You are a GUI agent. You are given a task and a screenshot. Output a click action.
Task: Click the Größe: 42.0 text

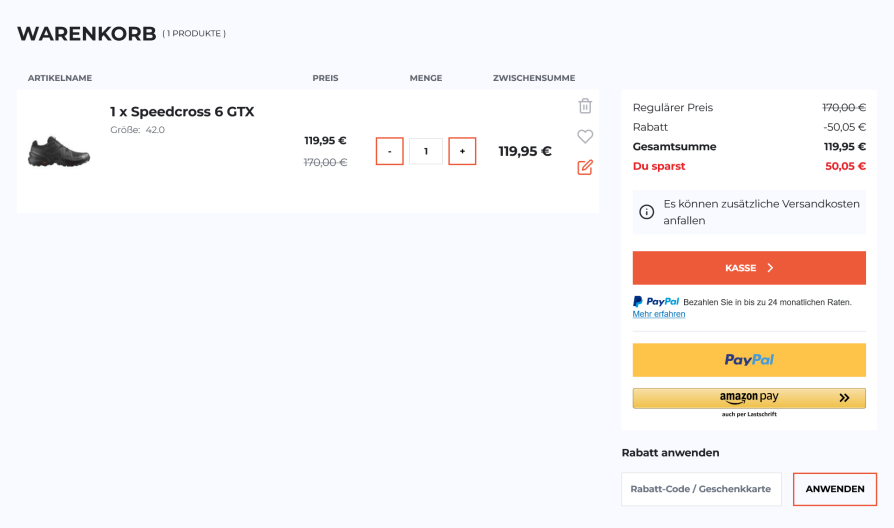137,130
